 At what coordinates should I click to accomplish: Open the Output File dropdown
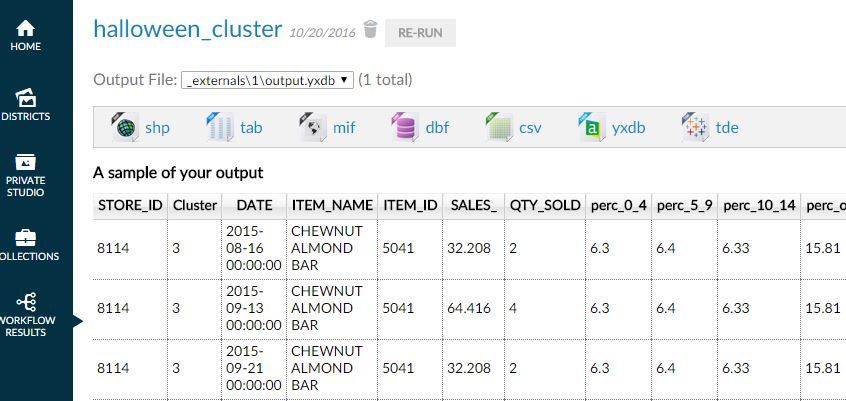[267, 80]
